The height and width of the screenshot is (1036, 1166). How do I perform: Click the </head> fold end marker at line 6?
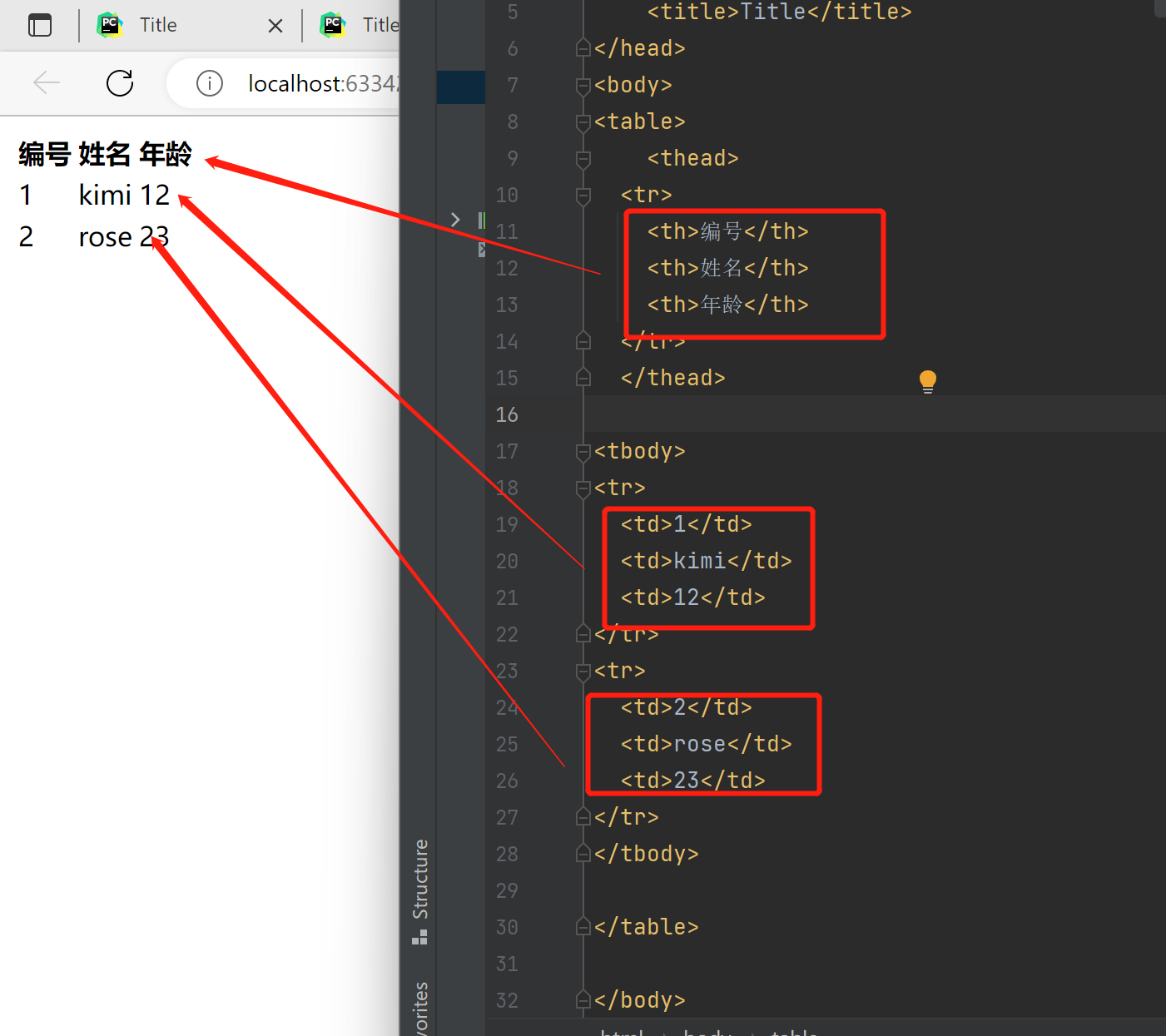pos(583,48)
